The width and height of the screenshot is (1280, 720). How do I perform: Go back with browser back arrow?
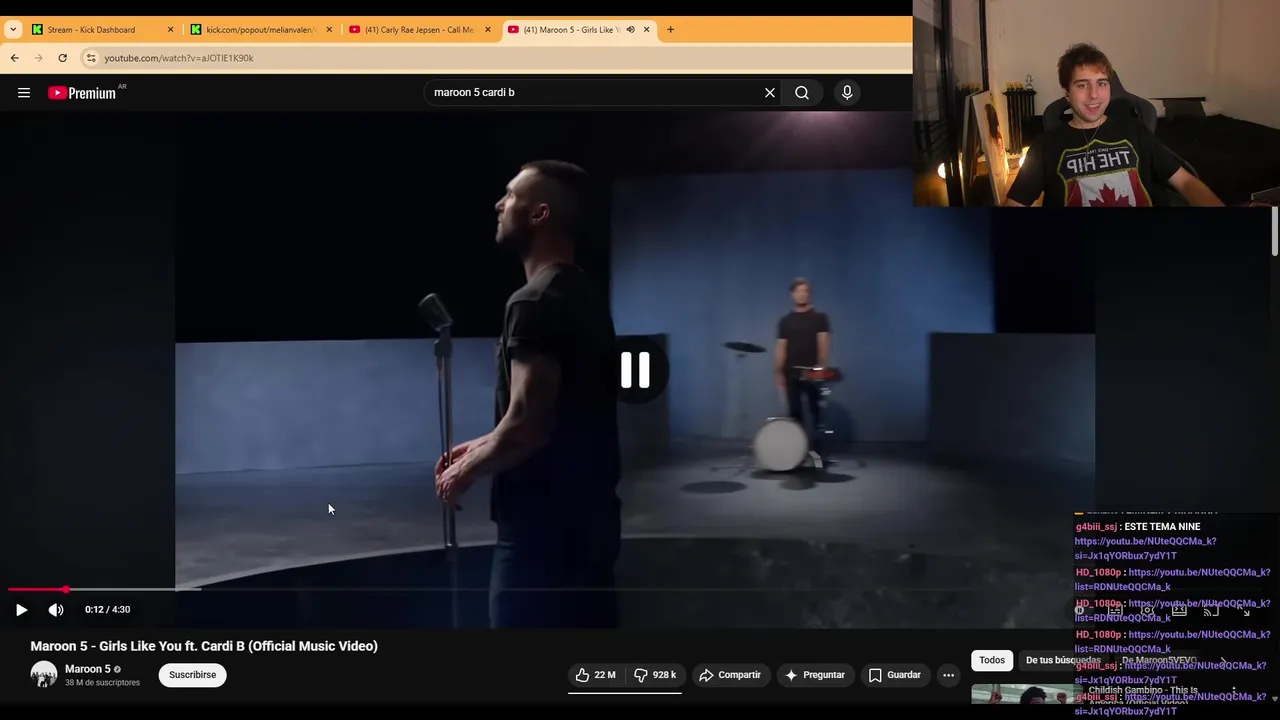point(14,58)
